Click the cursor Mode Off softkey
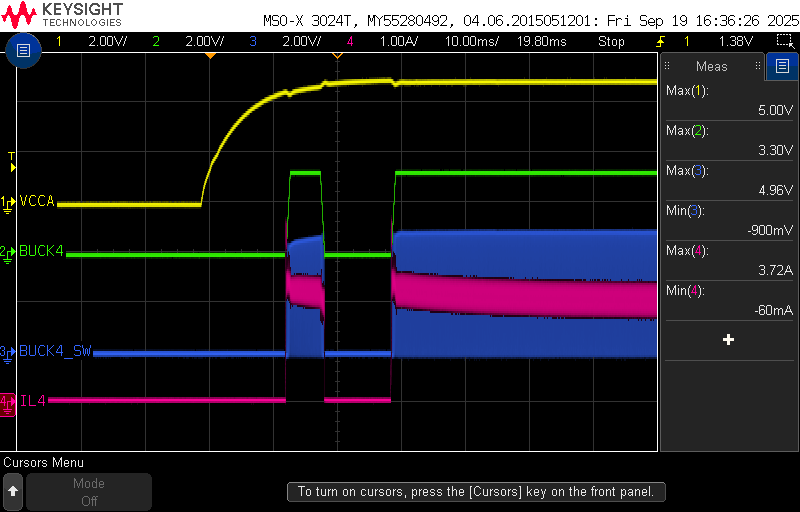 pos(89,491)
